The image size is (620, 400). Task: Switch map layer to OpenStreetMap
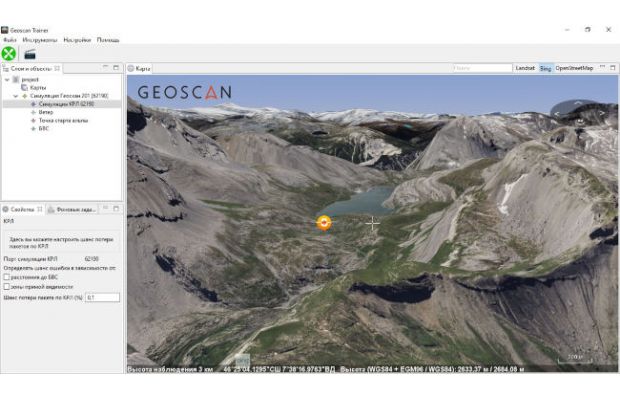[x=574, y=68]
